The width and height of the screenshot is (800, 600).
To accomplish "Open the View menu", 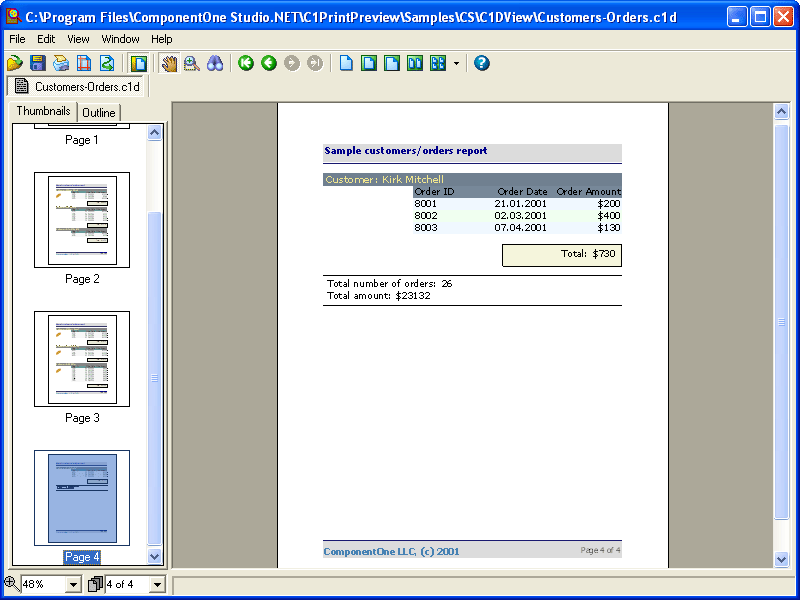I will (x=77, y=39).
